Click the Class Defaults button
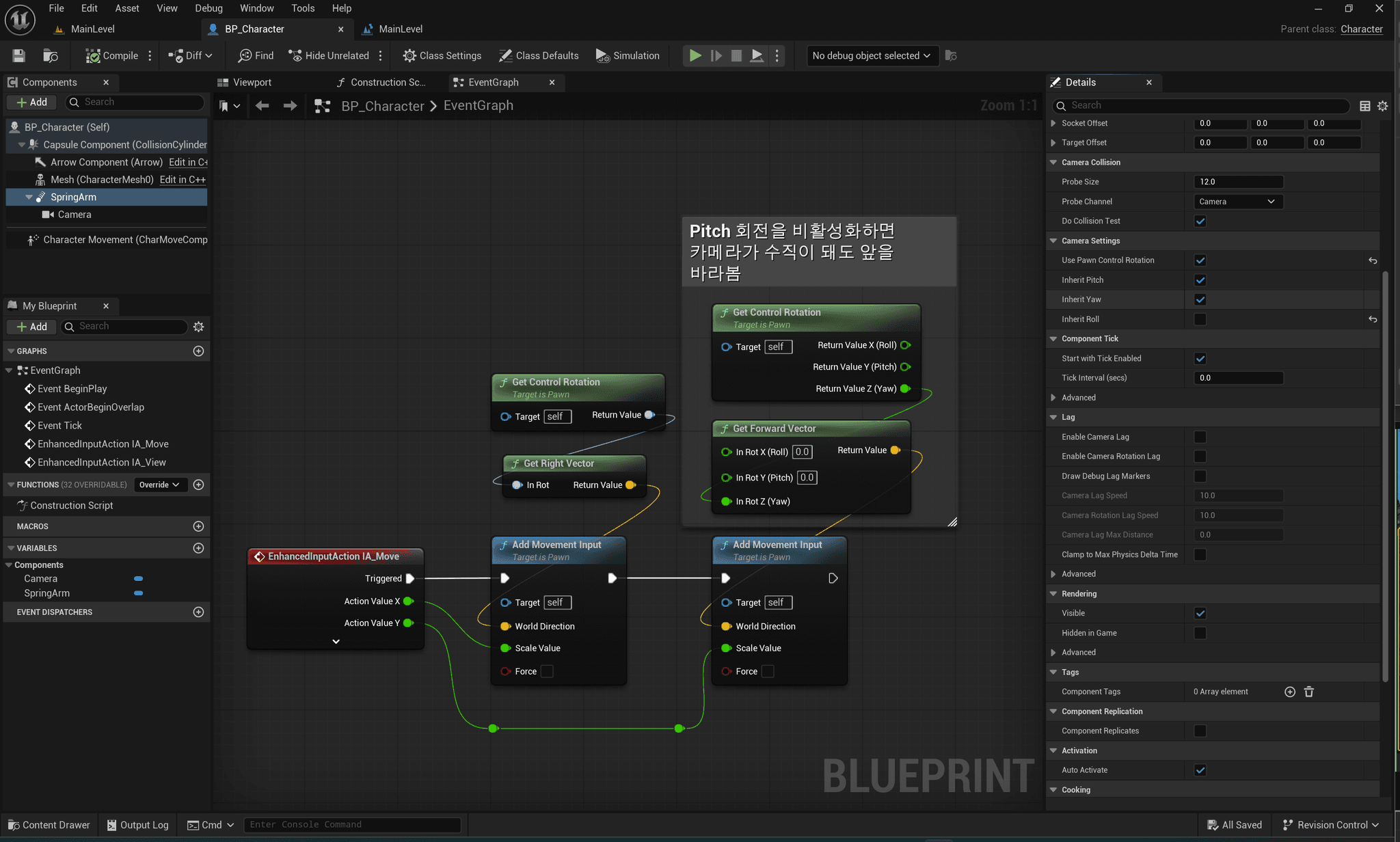The image size is (1400, 842). coord(539,56)
